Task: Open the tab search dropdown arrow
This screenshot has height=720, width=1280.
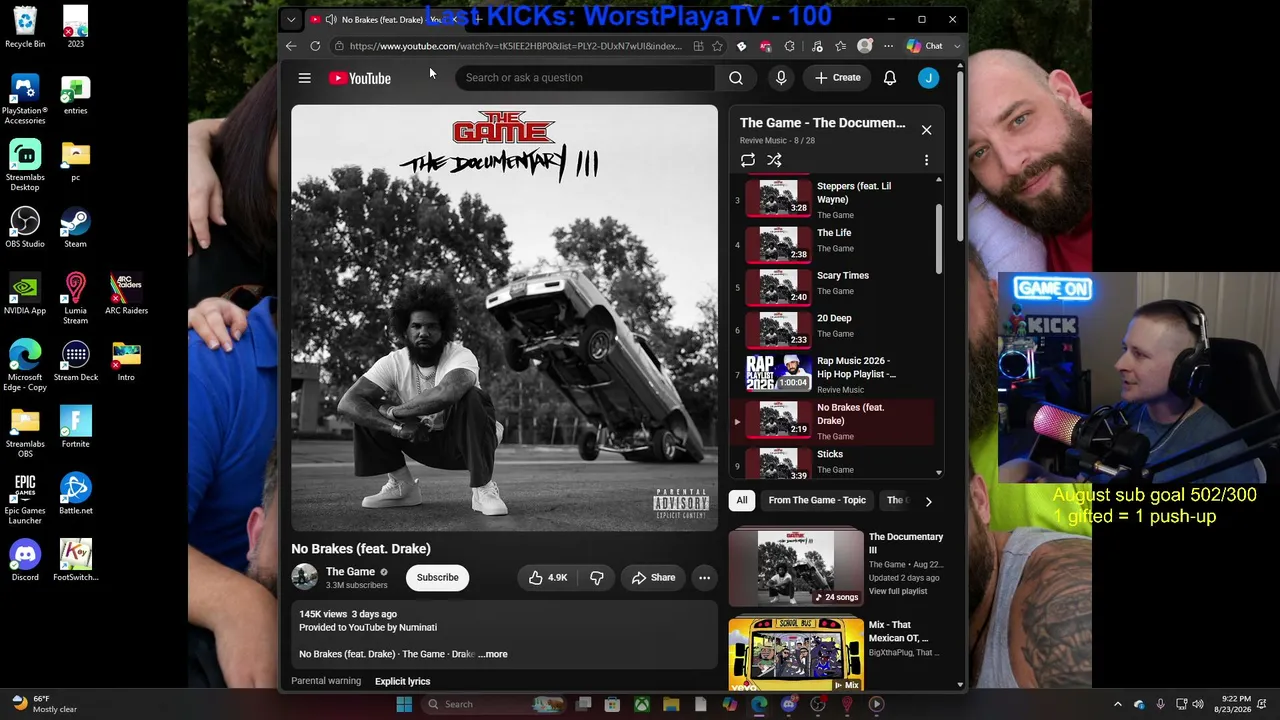Action: [x=291, y=19]
